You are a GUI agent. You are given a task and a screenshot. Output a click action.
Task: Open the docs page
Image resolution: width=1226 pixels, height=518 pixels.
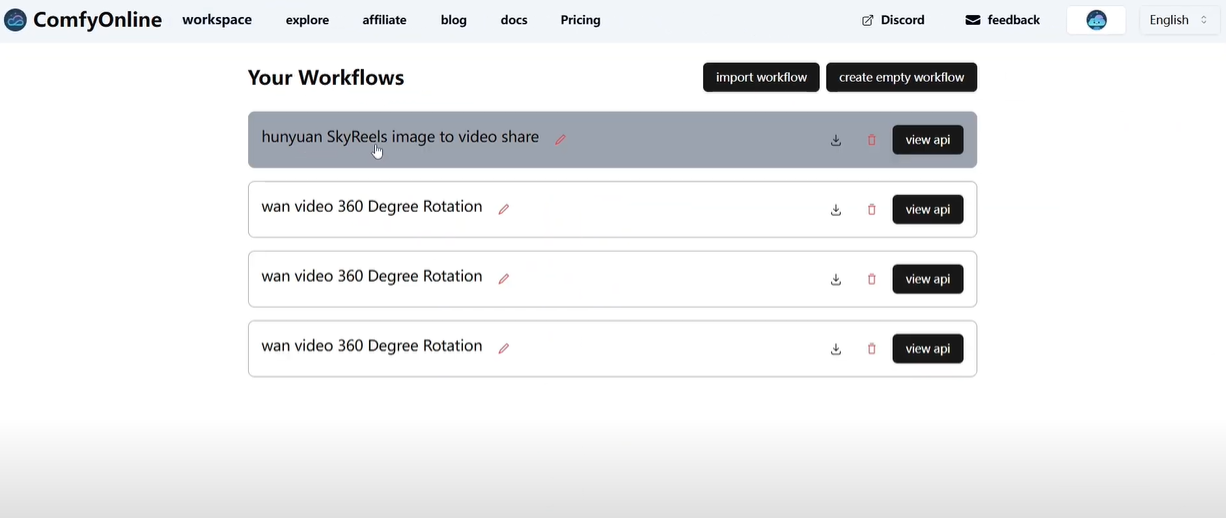tap(514, 20)
